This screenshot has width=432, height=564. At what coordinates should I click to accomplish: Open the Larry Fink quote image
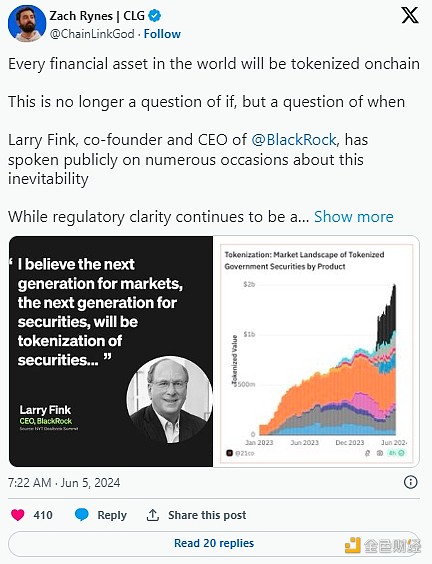pyautogui.click(x=111, y=351)
